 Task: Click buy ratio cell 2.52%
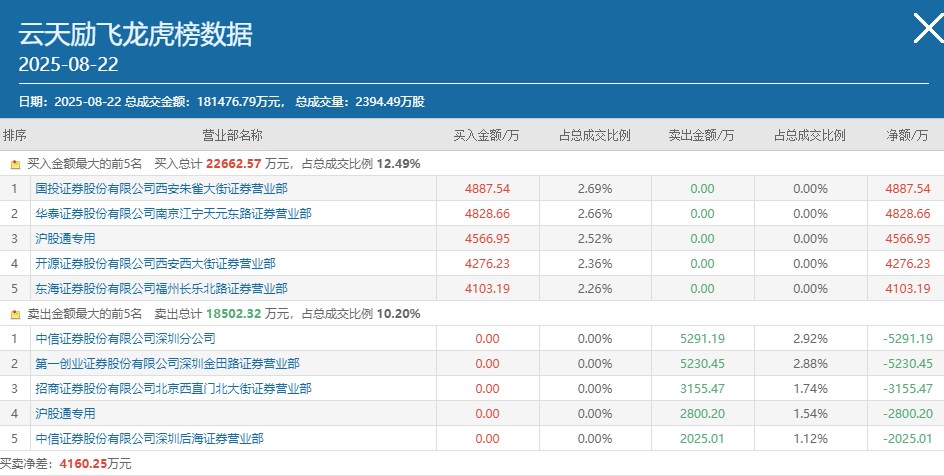click(x=595, y=239)
